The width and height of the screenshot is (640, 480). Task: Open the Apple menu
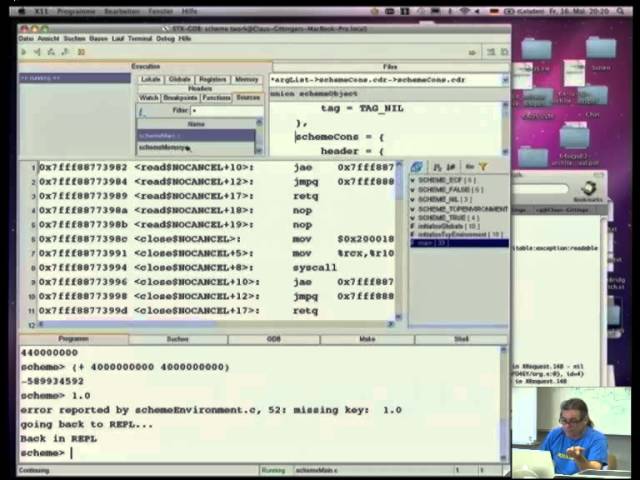point(22,11)
